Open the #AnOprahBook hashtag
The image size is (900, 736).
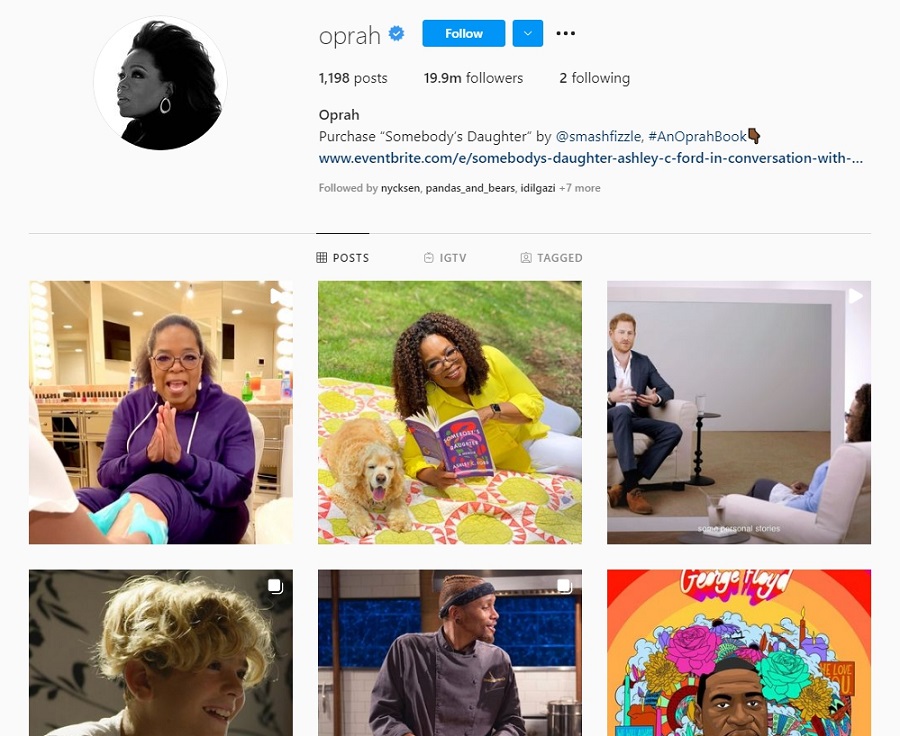(x=697, y=137)
